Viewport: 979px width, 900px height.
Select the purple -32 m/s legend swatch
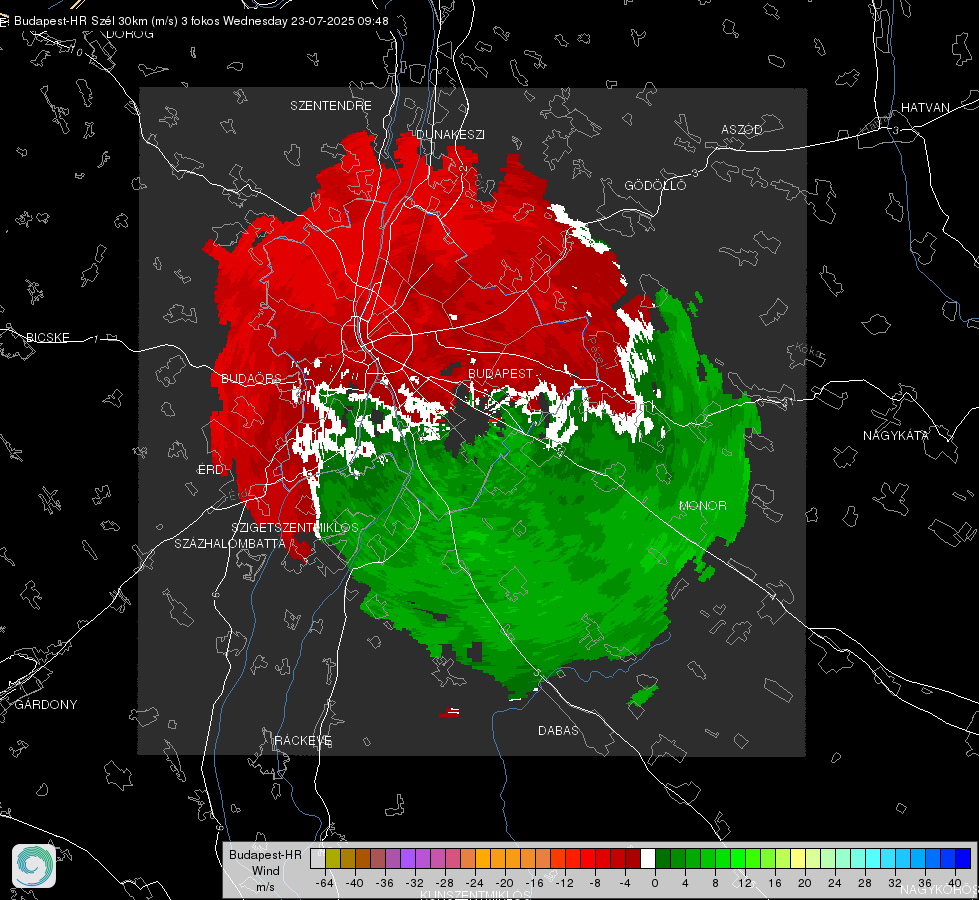(x=408, y=858)
